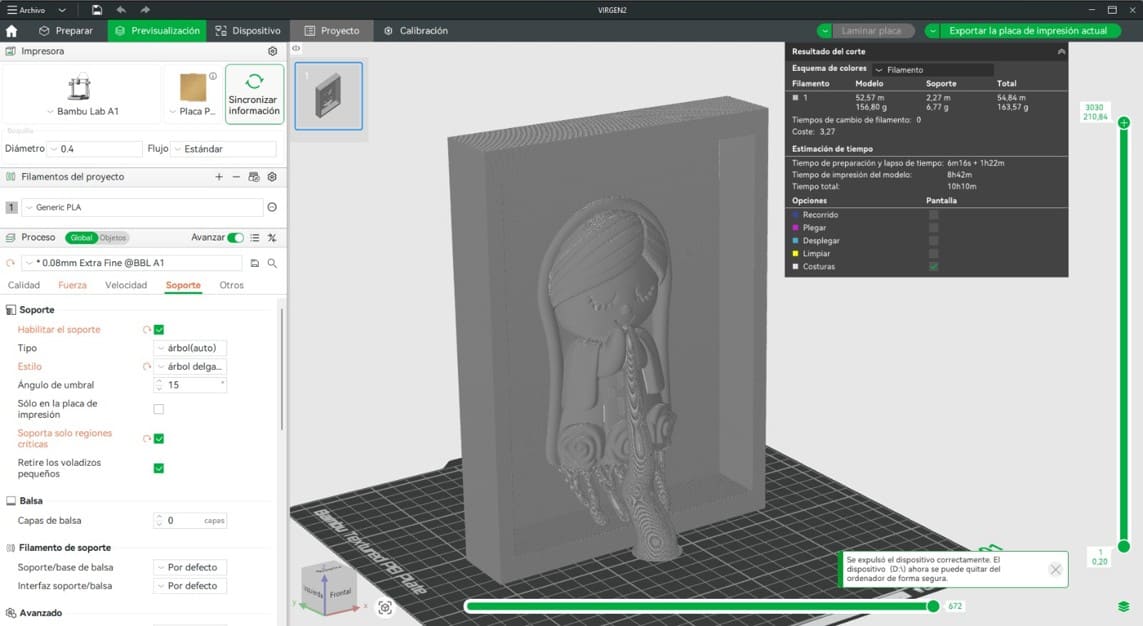The image size is (1143, 626).
Task: Redo the action with the forward arrow
Action: 144,9
